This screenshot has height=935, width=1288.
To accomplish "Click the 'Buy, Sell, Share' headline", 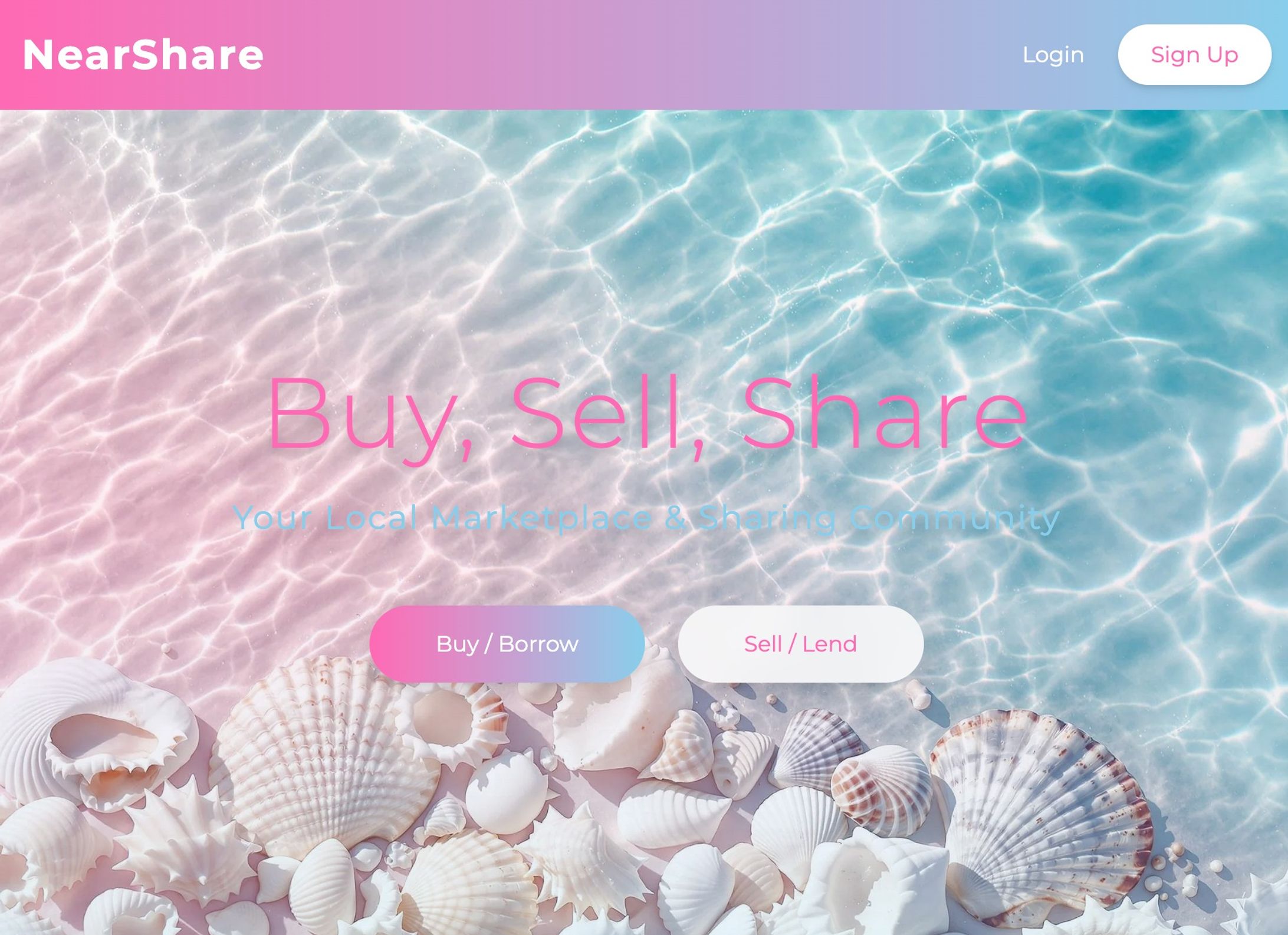I will click(647, 416).
